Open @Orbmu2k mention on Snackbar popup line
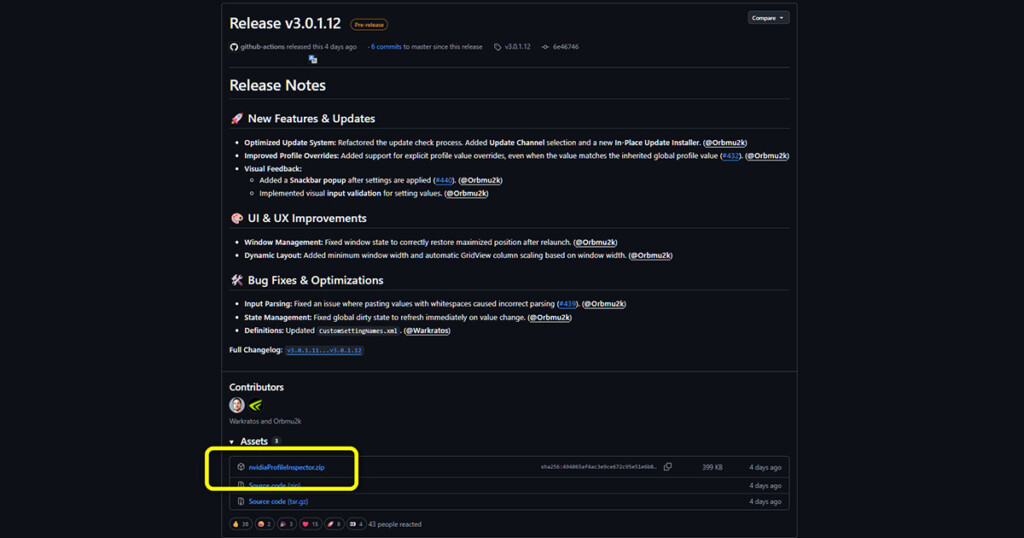Screen dimensions: 1024x538 pyautogui.click(x=480, y=180)
